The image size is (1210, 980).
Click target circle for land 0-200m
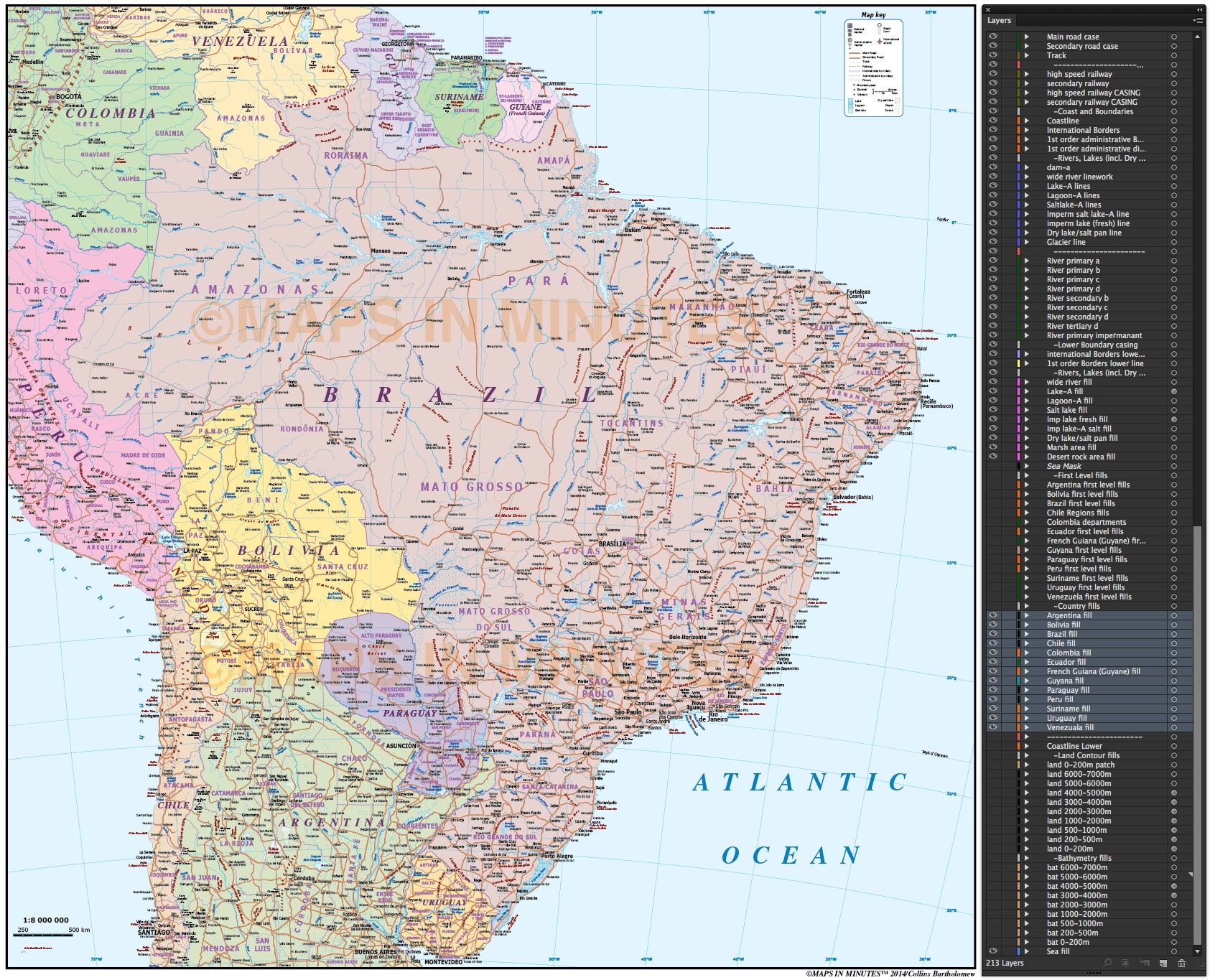pos(1174,849)
